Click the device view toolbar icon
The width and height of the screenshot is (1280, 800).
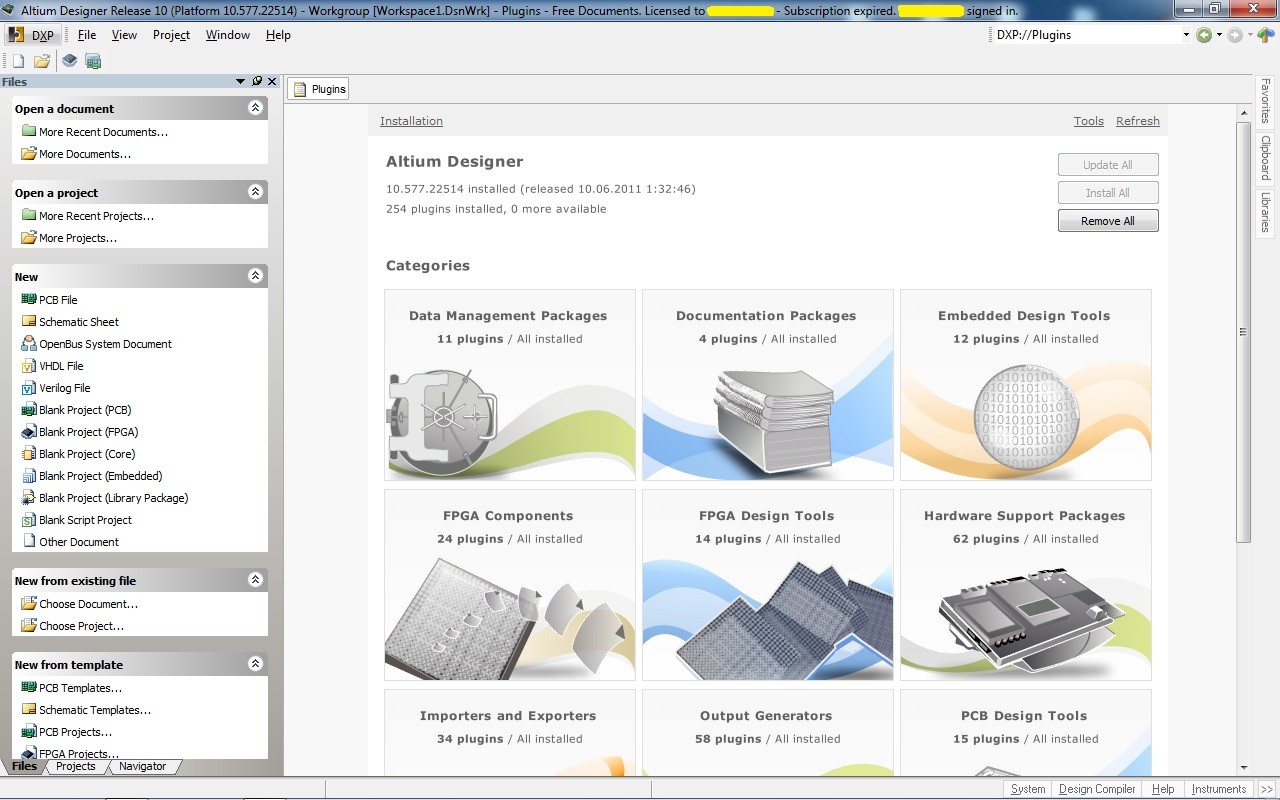(x=69, y=61)
